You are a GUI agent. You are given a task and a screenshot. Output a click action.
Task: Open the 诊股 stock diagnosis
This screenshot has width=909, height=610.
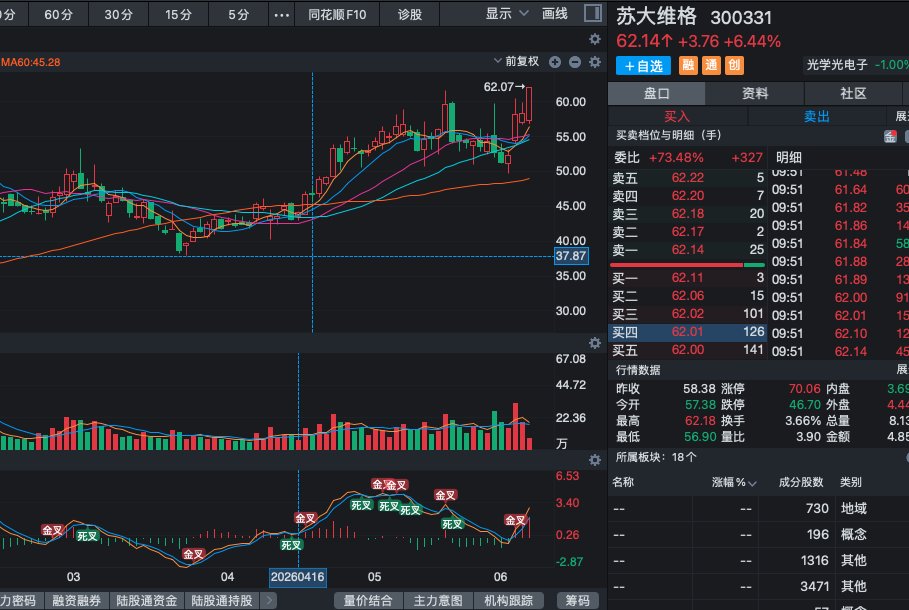tap(409, 14)
